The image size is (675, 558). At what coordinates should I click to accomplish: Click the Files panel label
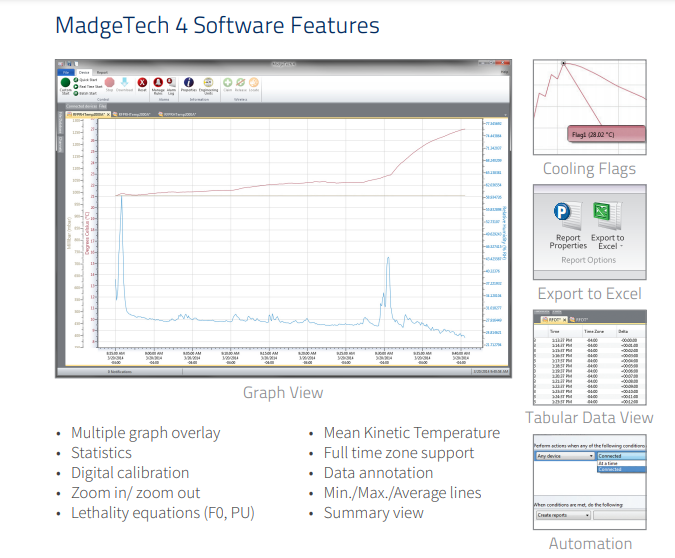coord(102,106)
